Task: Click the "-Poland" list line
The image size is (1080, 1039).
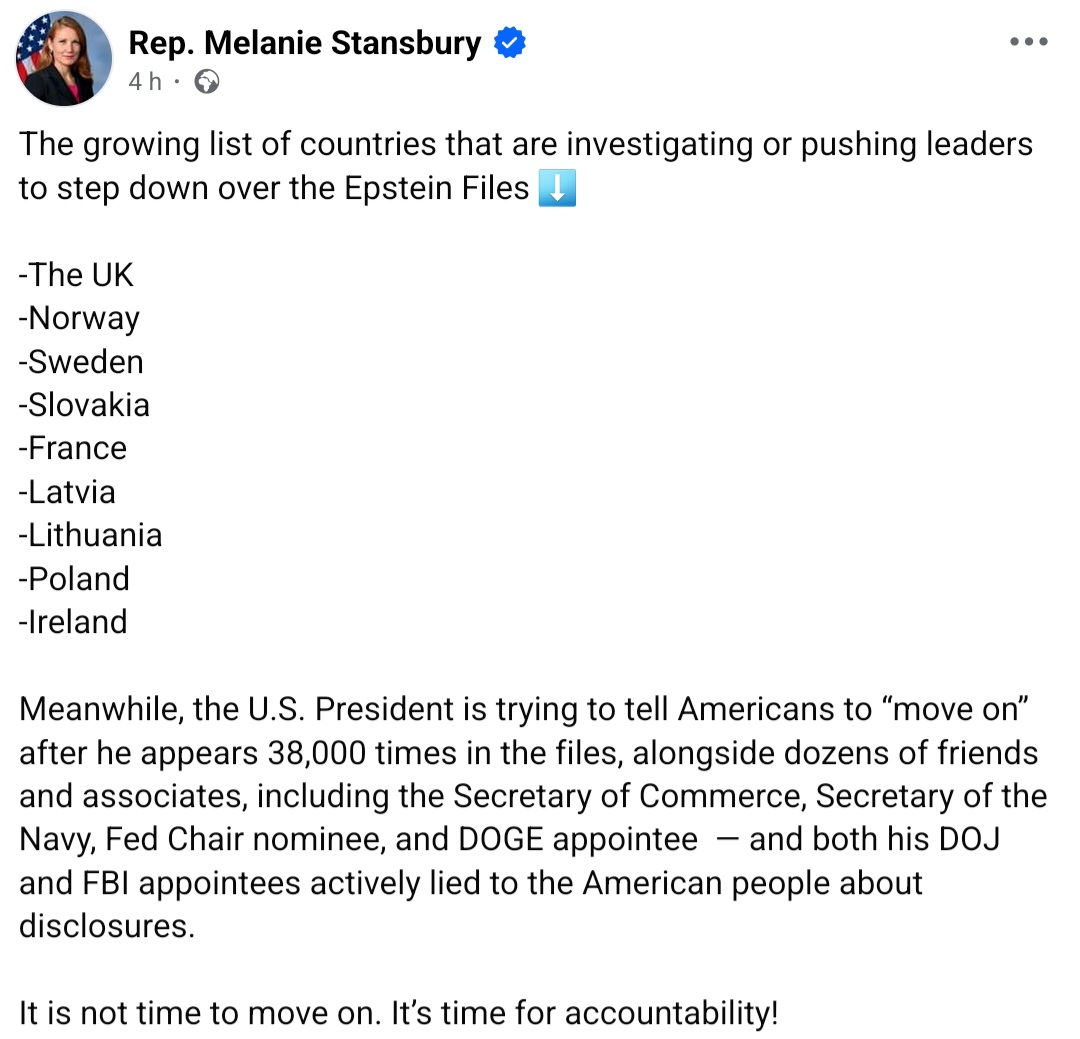Action: (x=75, y=579)
